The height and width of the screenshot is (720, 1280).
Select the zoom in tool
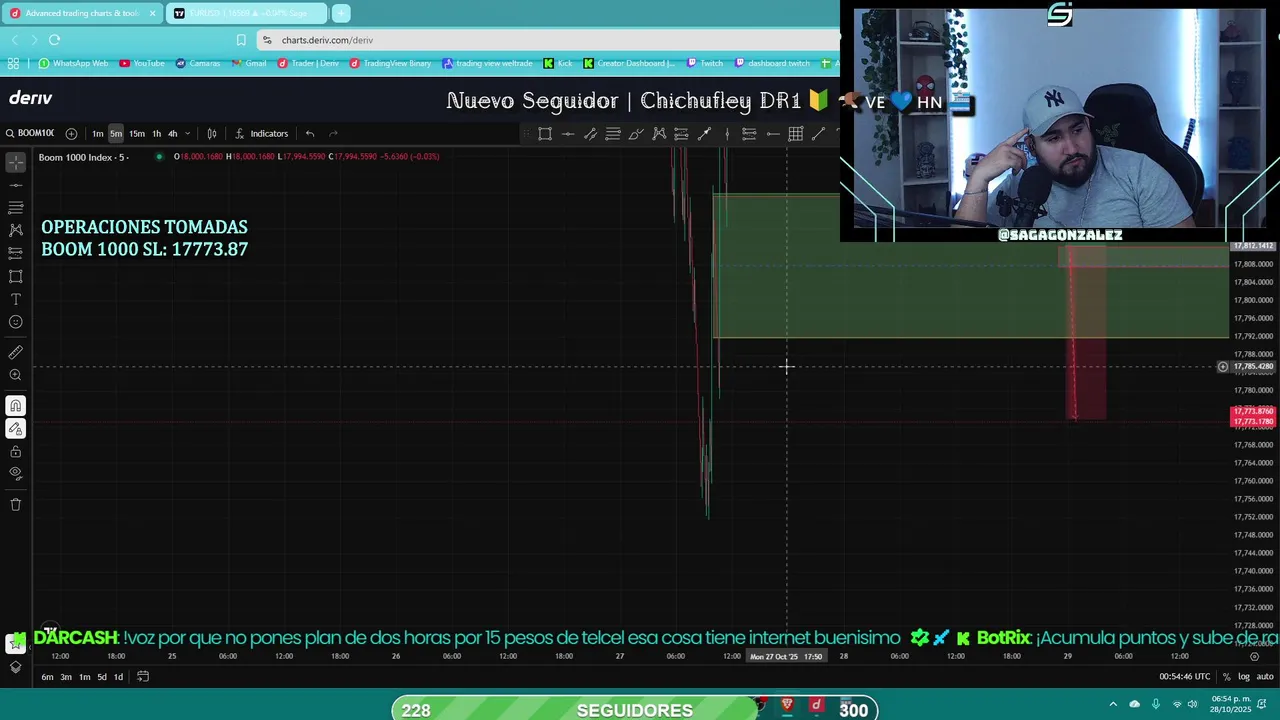point(15,375)
